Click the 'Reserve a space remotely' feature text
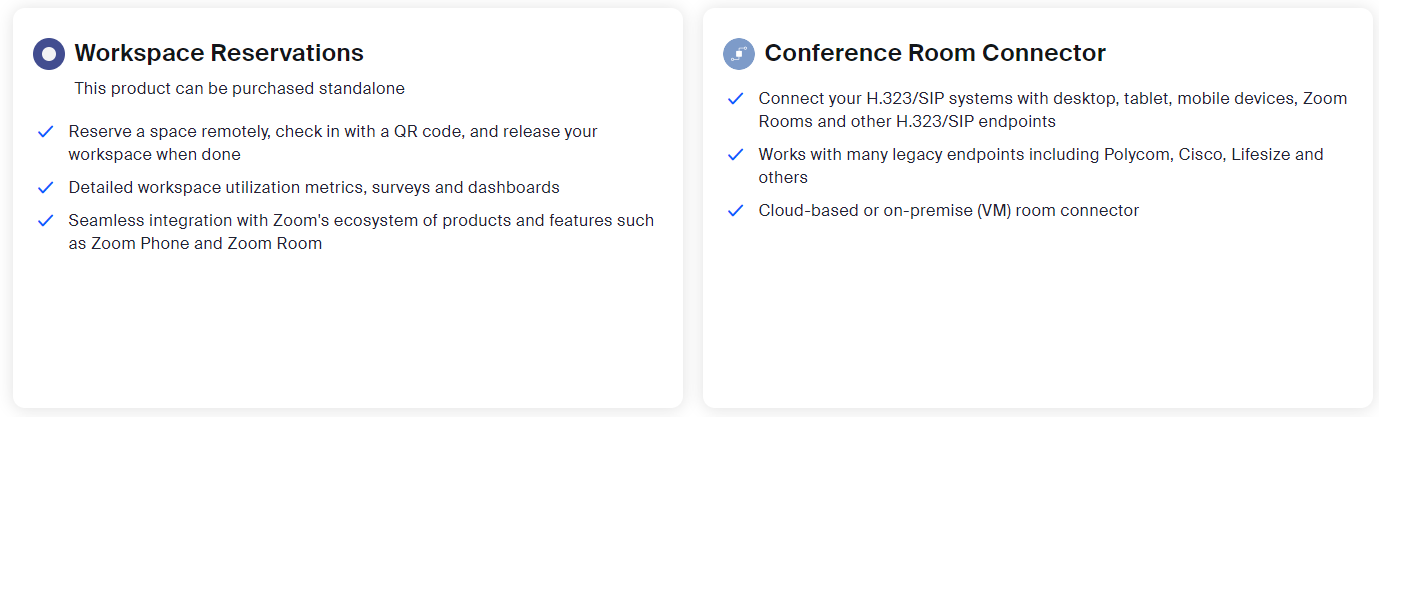Screen dimensions: 1403x605 coord(333,143)
